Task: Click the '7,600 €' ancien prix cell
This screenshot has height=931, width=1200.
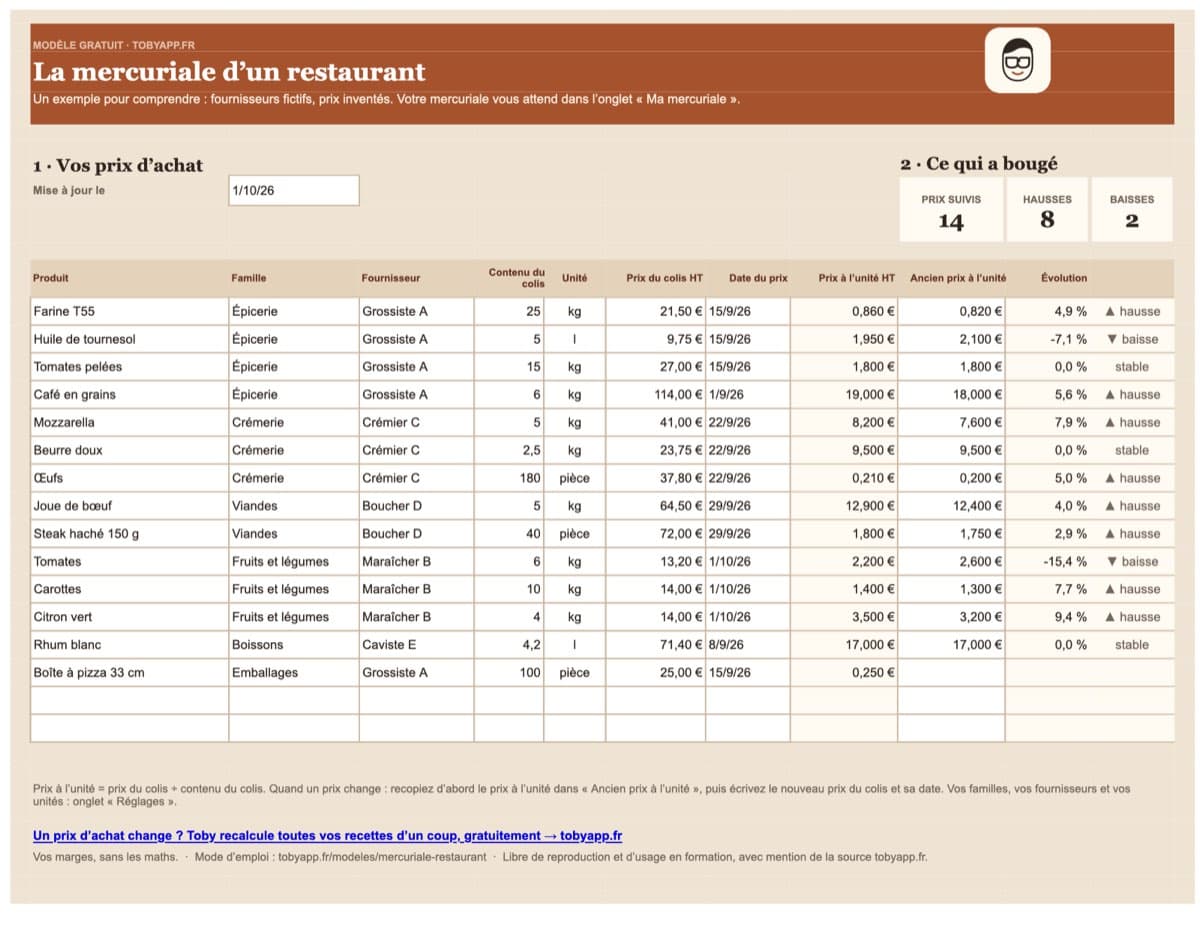Action: click(951, 422)
